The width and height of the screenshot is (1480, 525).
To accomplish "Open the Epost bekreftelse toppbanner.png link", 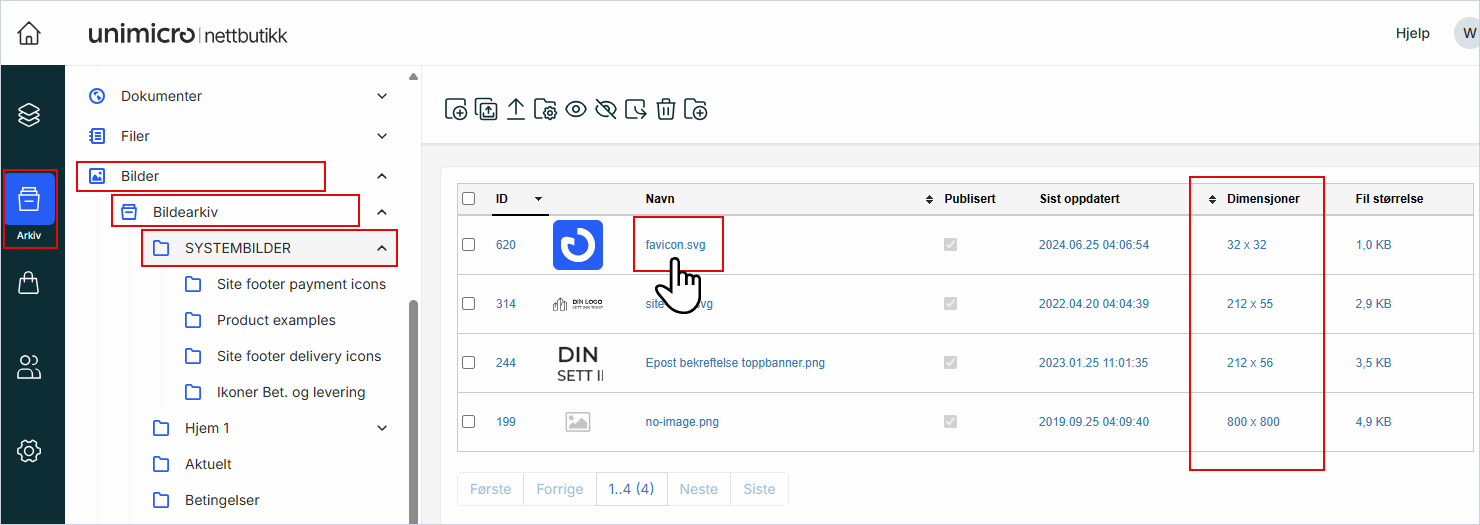I will click(x=735, y=363).
